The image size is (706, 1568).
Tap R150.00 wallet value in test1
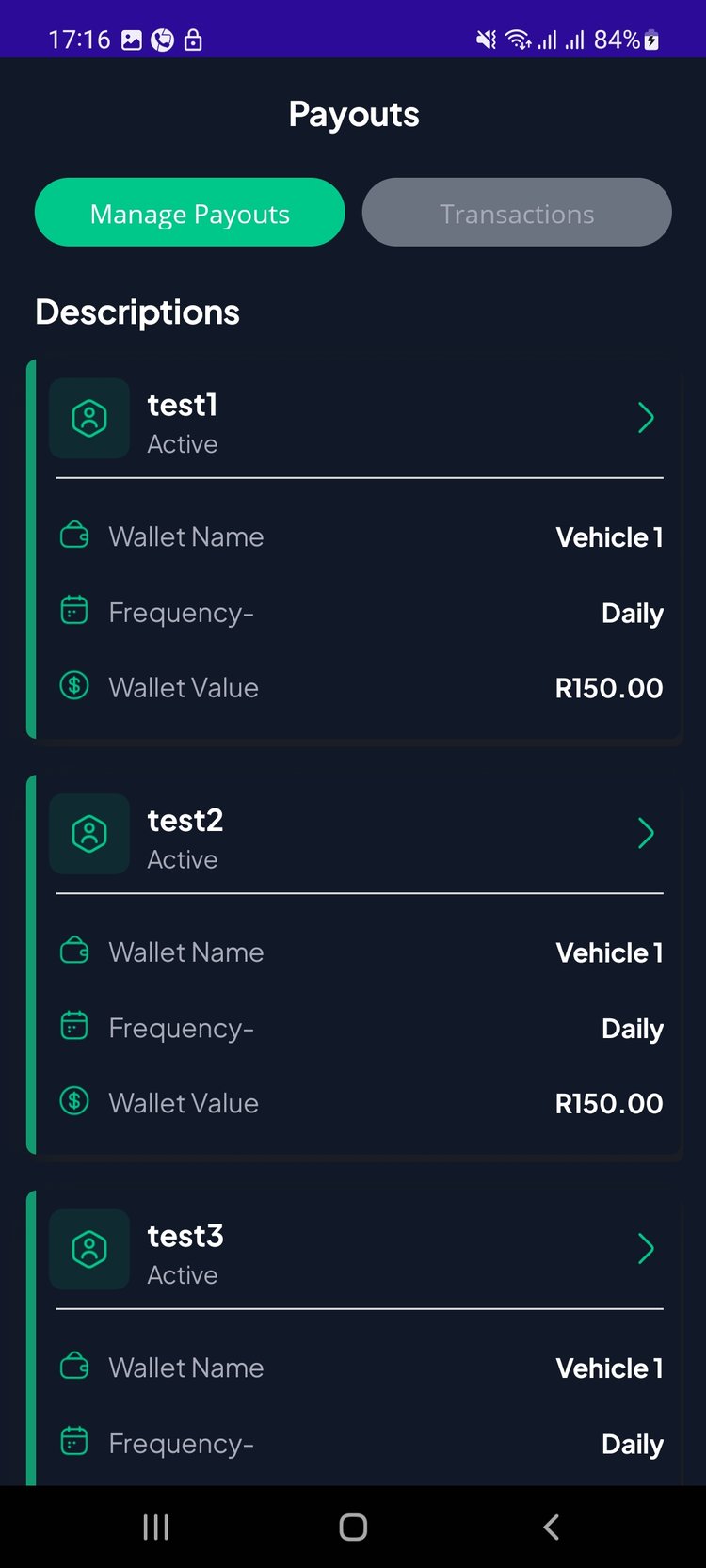click(609, 688)
